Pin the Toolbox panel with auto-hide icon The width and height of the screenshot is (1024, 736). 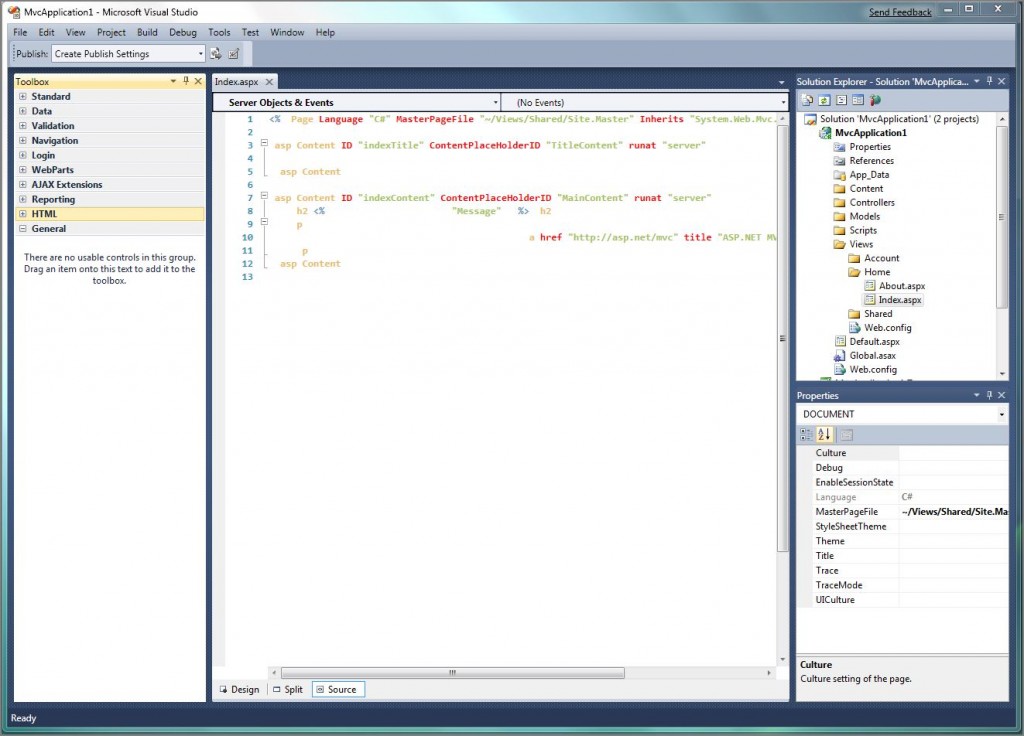pos(186,81)
